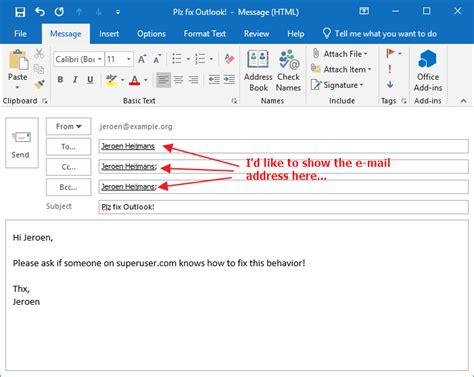This screenshot has height=377, width=474.
Task: Switch to the Options tab
Action: tap(151, 34)
